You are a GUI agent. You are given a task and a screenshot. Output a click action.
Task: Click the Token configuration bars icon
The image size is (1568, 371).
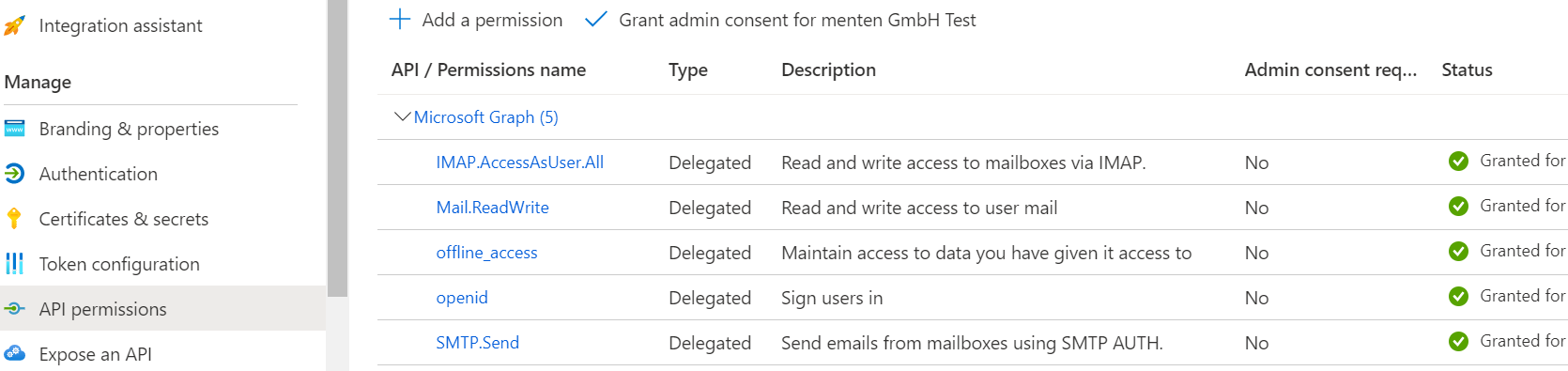(x=14, y=264)
